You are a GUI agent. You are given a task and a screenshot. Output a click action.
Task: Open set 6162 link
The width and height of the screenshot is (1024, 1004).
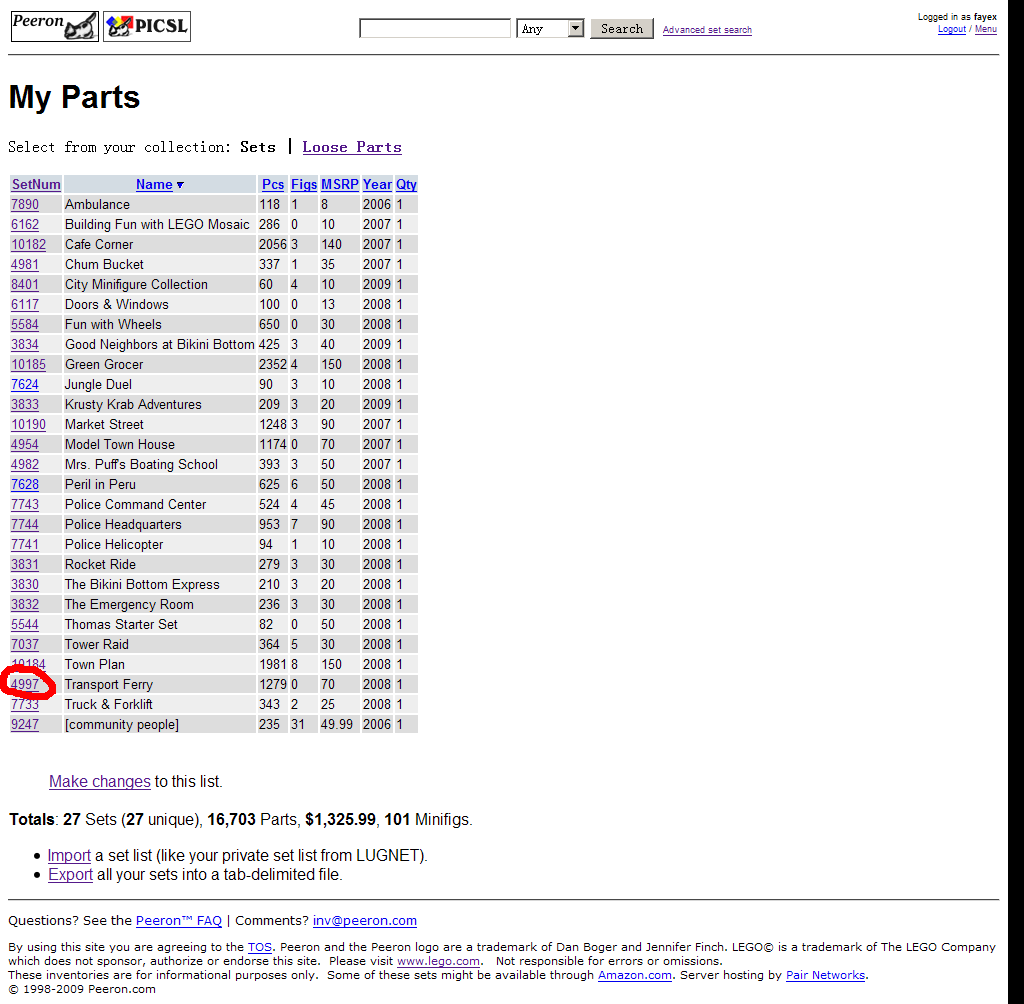tap(25, 225)
